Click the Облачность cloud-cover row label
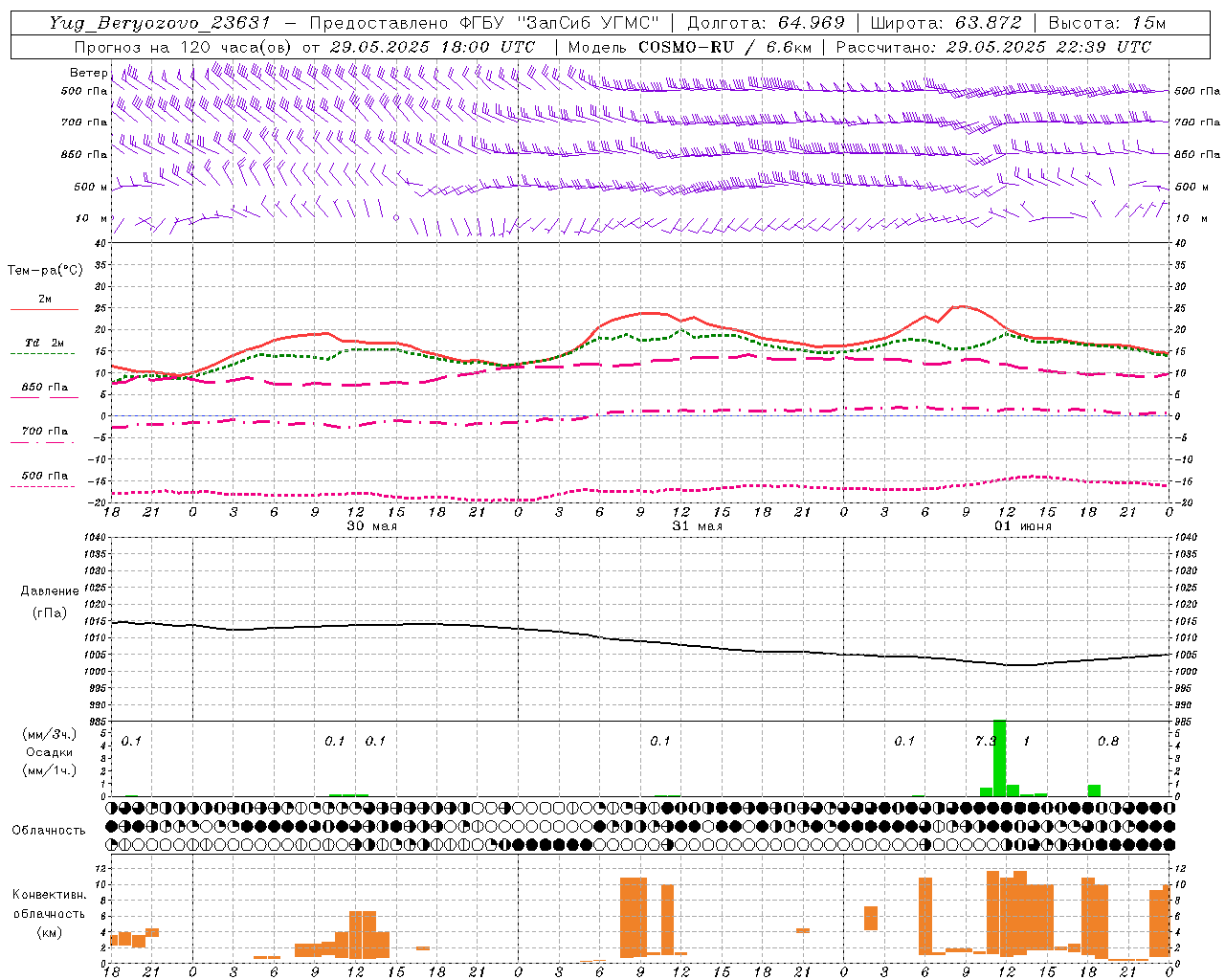Viewport: 1225px width, 980px height. pos(49,830)
